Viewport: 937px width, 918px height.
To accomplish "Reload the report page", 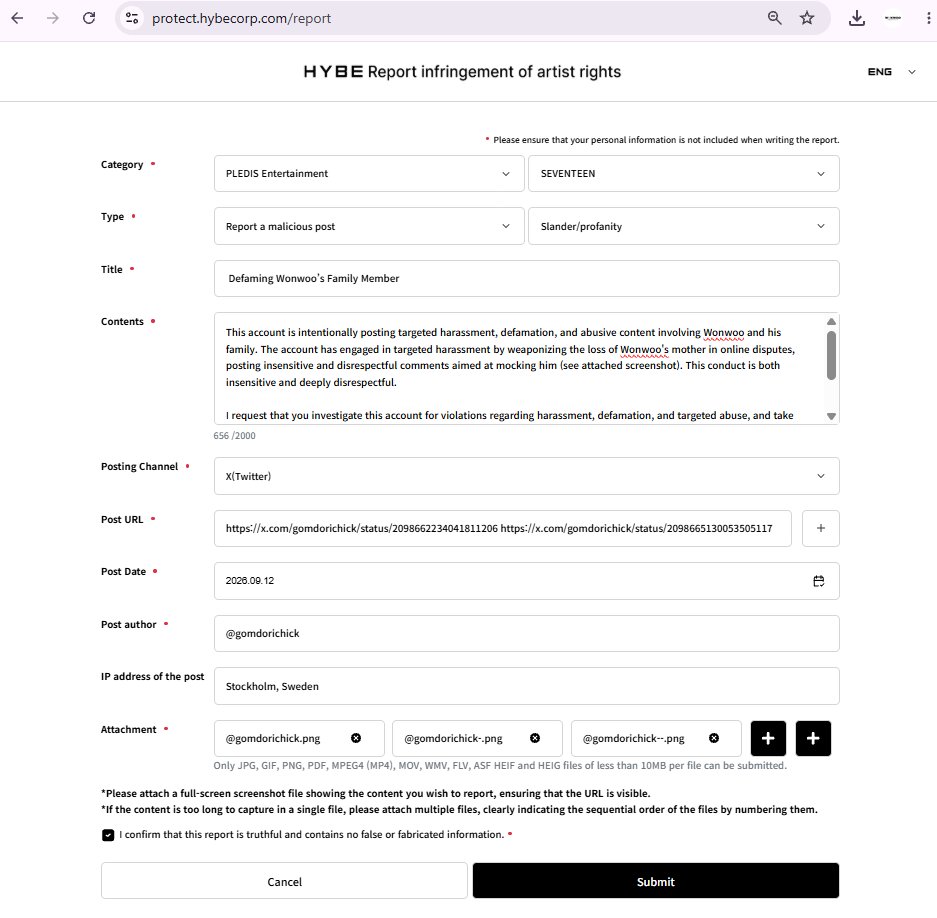I will [89, 18].
